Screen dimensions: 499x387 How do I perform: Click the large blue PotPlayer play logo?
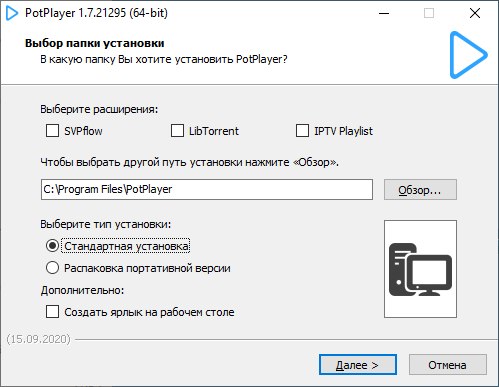click(x=468, y=55)
